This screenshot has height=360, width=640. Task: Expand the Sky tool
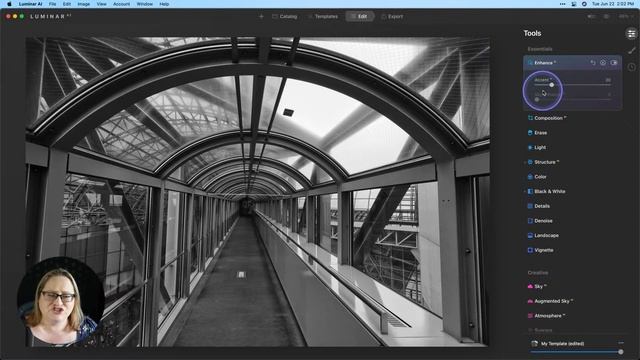(540, 287)
